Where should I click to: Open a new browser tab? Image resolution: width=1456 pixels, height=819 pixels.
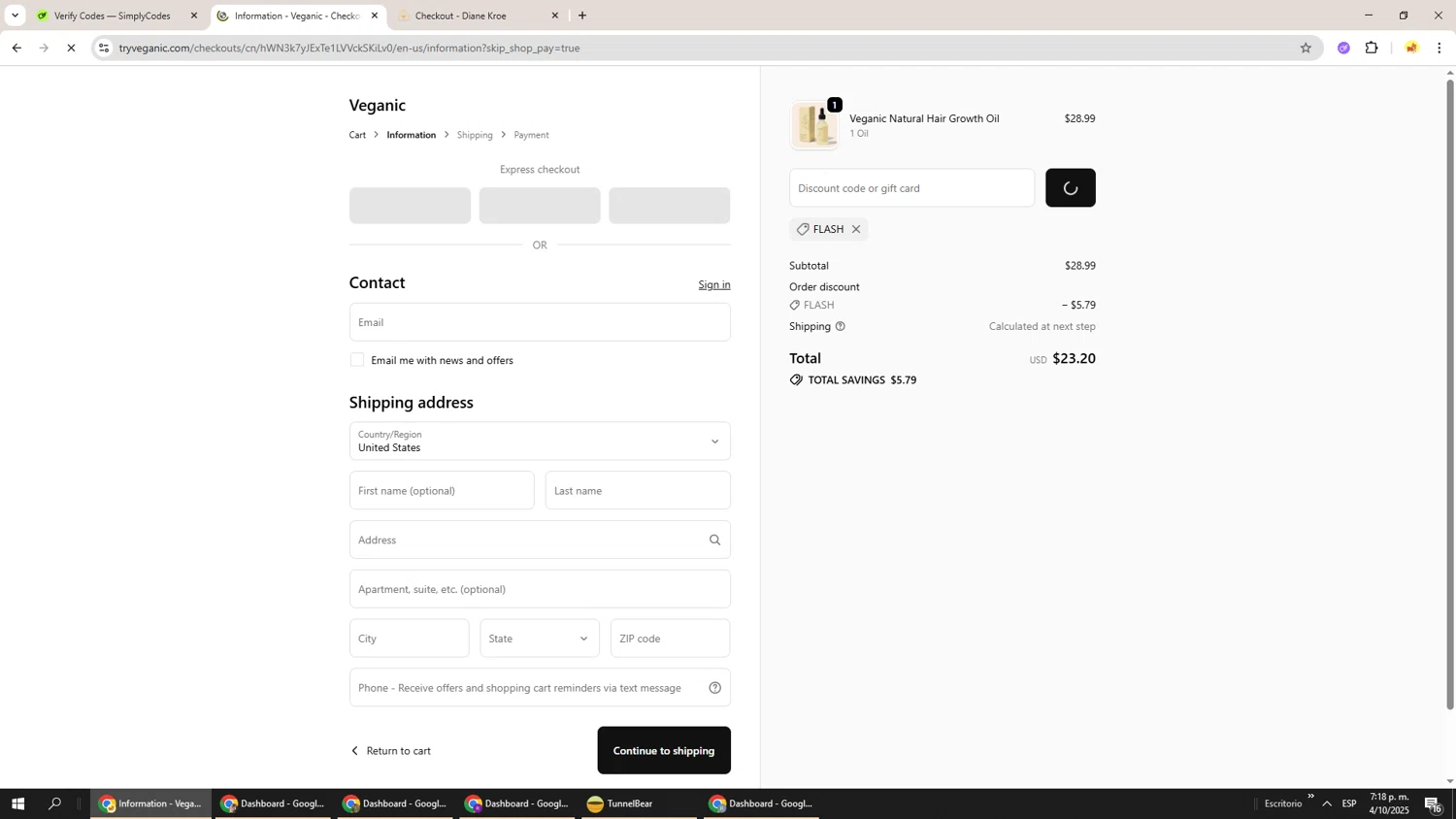[582, 16]
